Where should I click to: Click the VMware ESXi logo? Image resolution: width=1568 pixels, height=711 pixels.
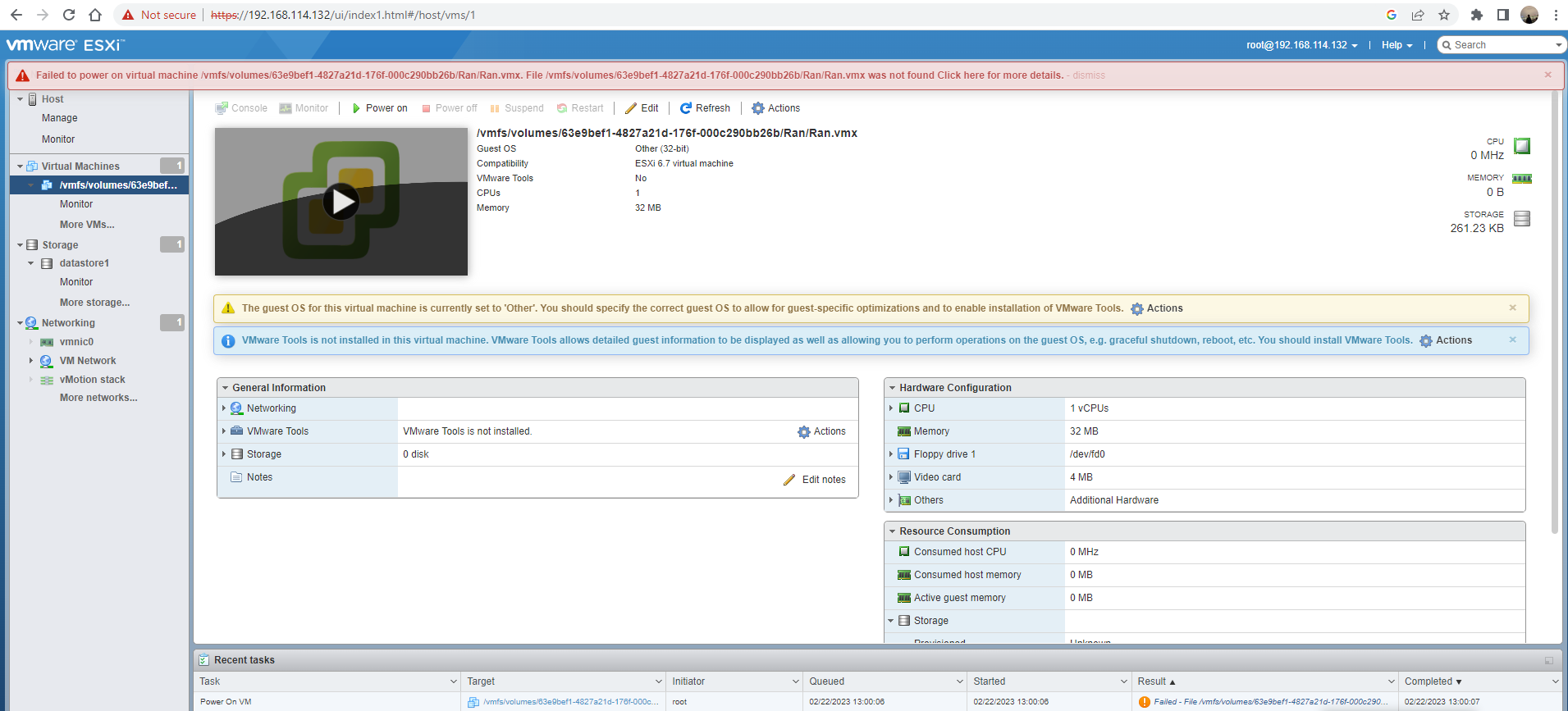[x=66, y=44]
